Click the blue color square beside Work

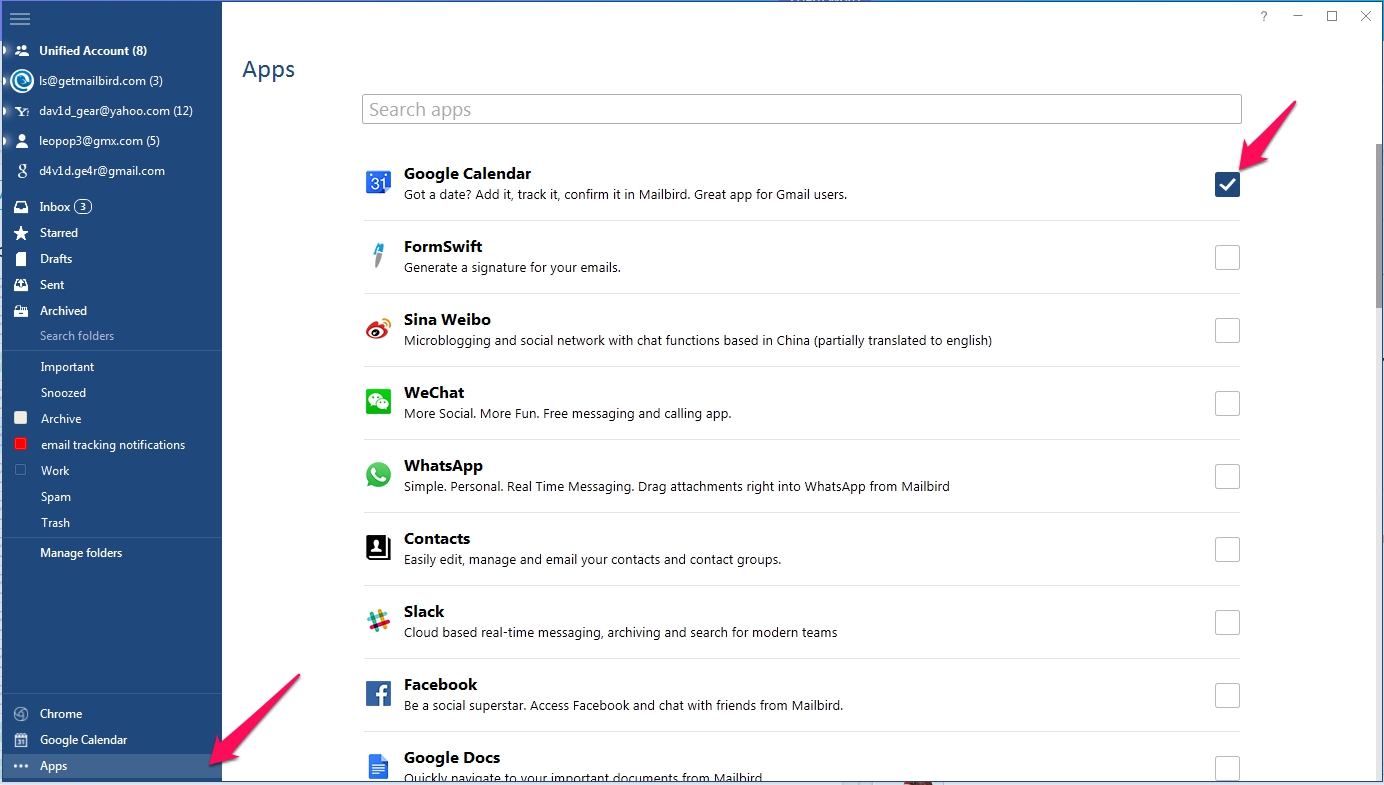tap(20, 470)
